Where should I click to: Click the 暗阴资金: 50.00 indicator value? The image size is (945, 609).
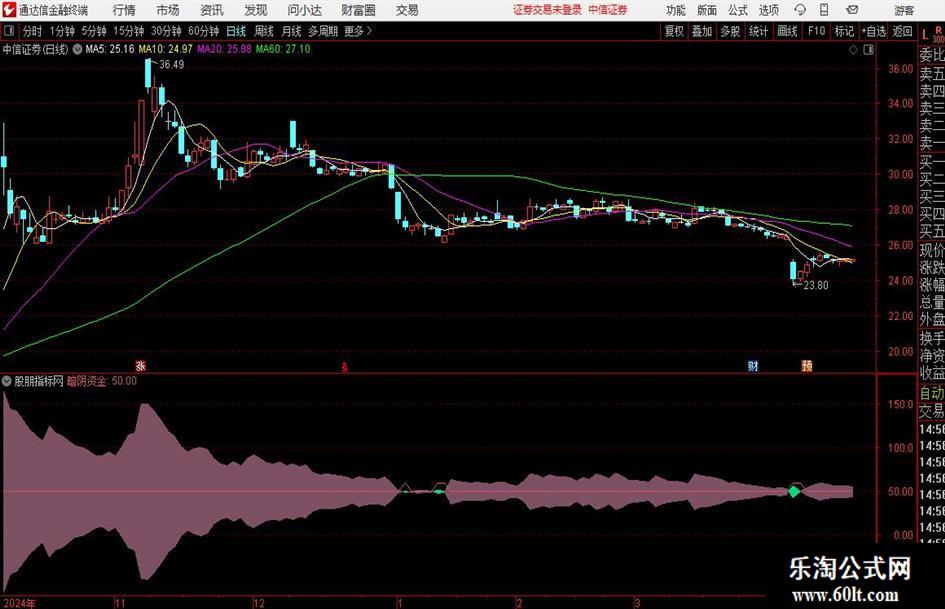(x=102, y=381)
